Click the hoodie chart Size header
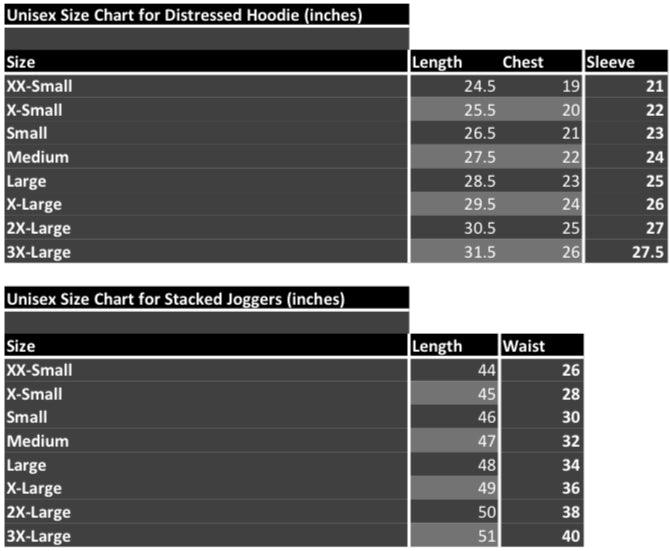Screen dimensions: 670x551 click(x=21, y=62)
